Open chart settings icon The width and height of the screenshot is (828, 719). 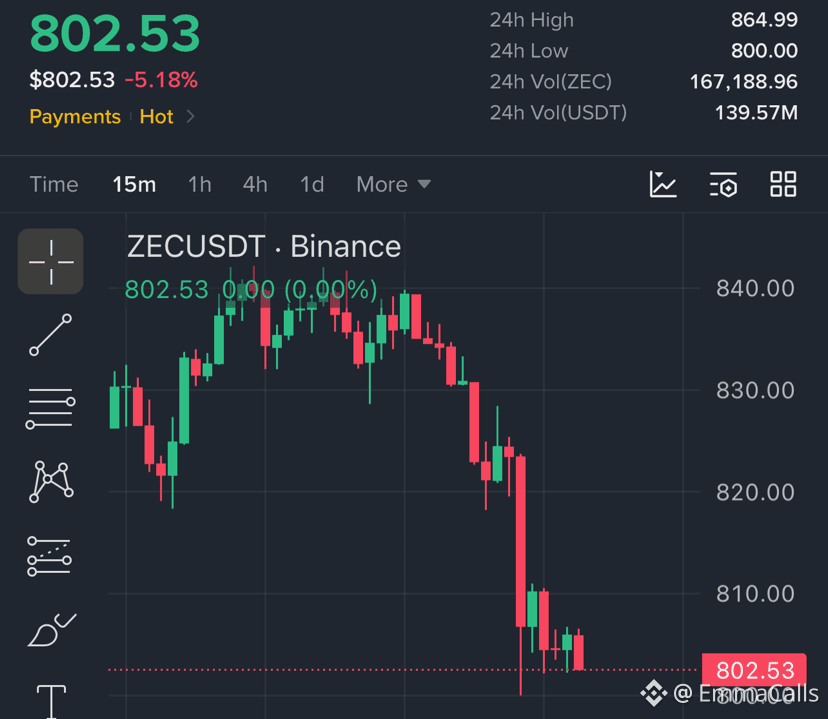coord(723,184)
